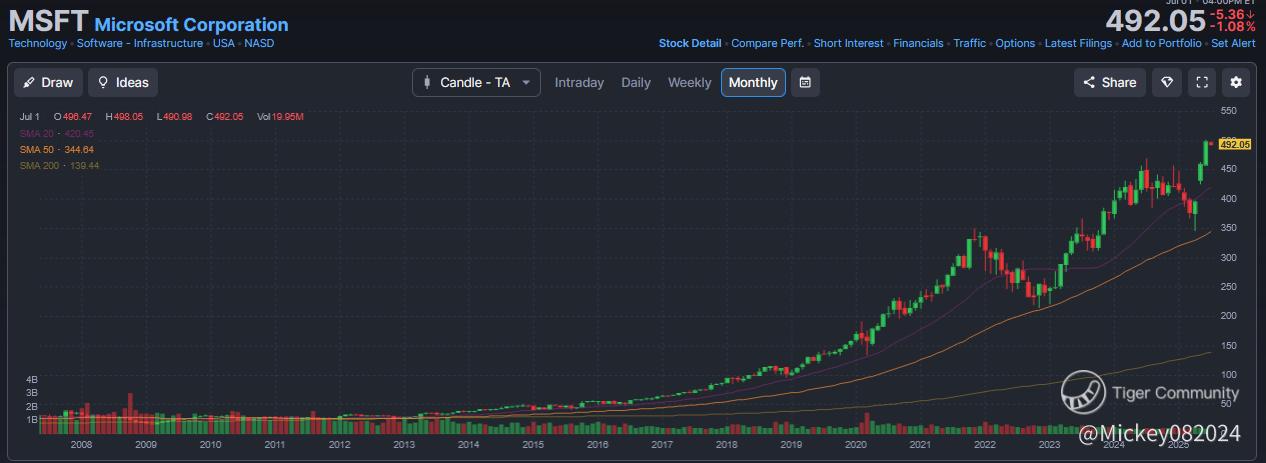Select the SMA 20 indicator label
This screenshot has width=1266, height=463.
57,133
